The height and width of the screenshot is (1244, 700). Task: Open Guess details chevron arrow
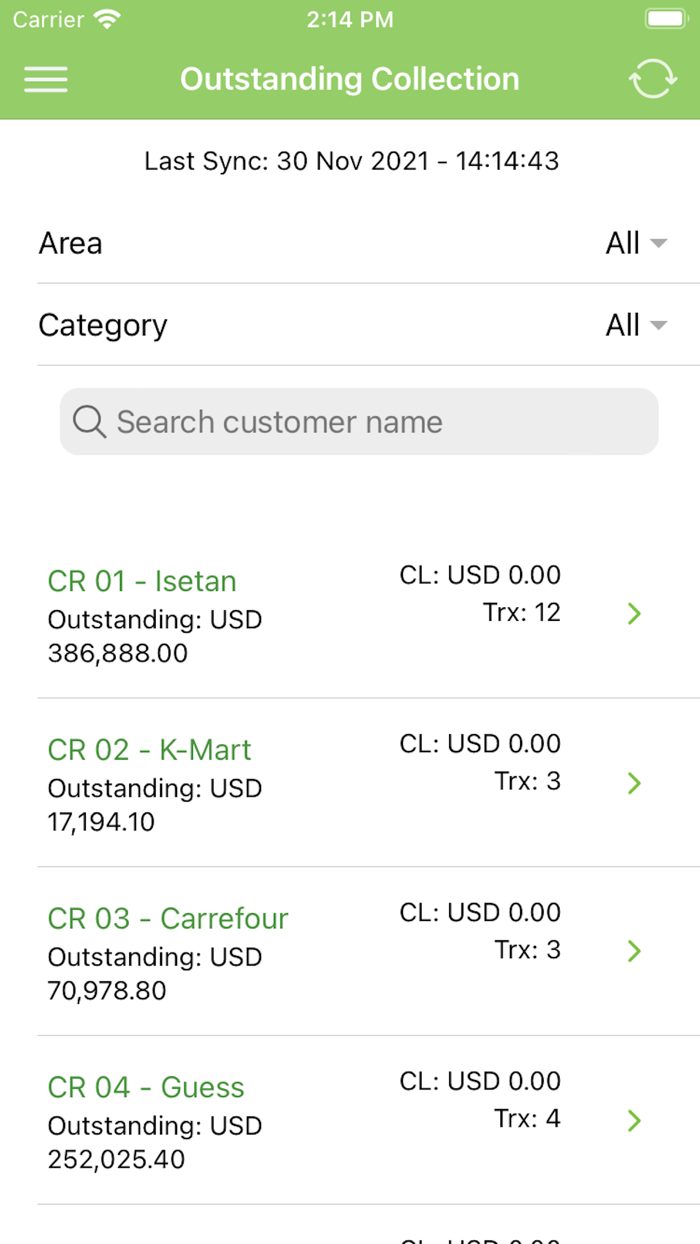coord(633,1120)
